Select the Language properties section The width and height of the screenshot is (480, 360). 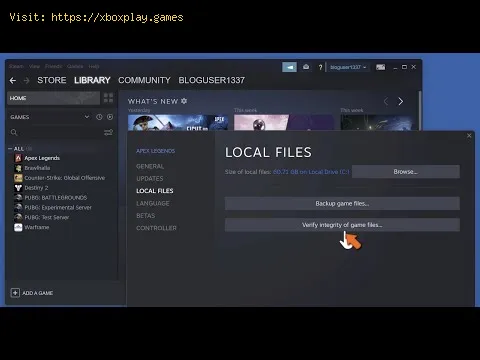pyautogui.click(x=153, y=203)
